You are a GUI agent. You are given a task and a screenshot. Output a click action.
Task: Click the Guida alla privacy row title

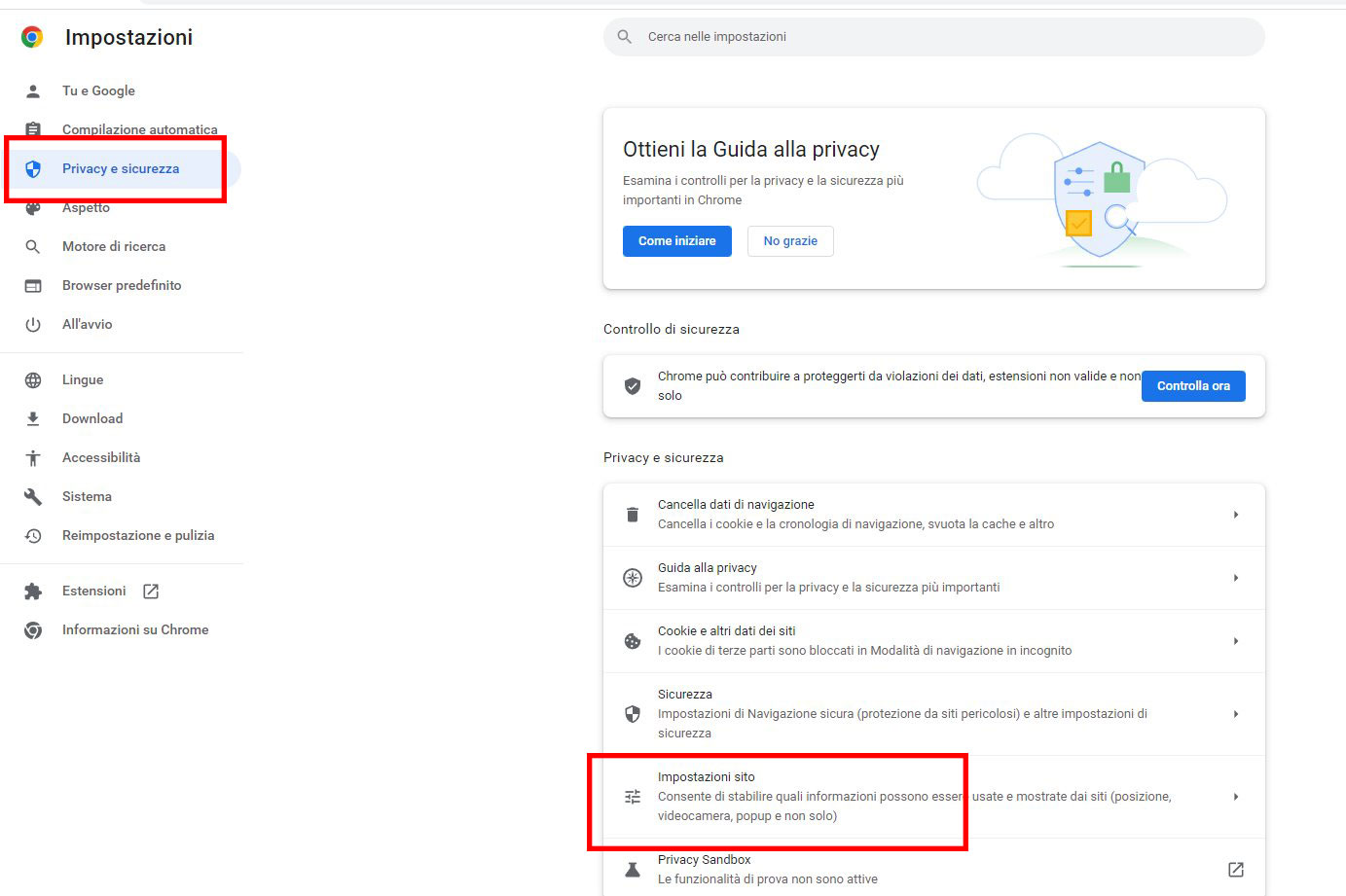pyautogui.click(x=708, y=568)
